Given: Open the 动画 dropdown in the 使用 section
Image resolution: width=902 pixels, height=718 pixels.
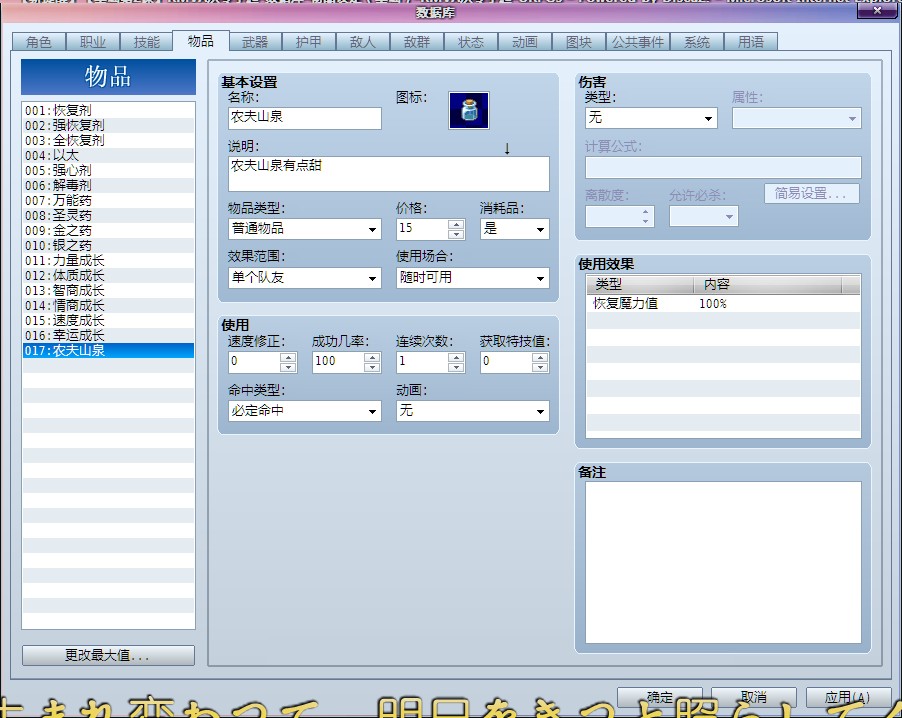Looking at the screenshot, I should tap(540, 410).
